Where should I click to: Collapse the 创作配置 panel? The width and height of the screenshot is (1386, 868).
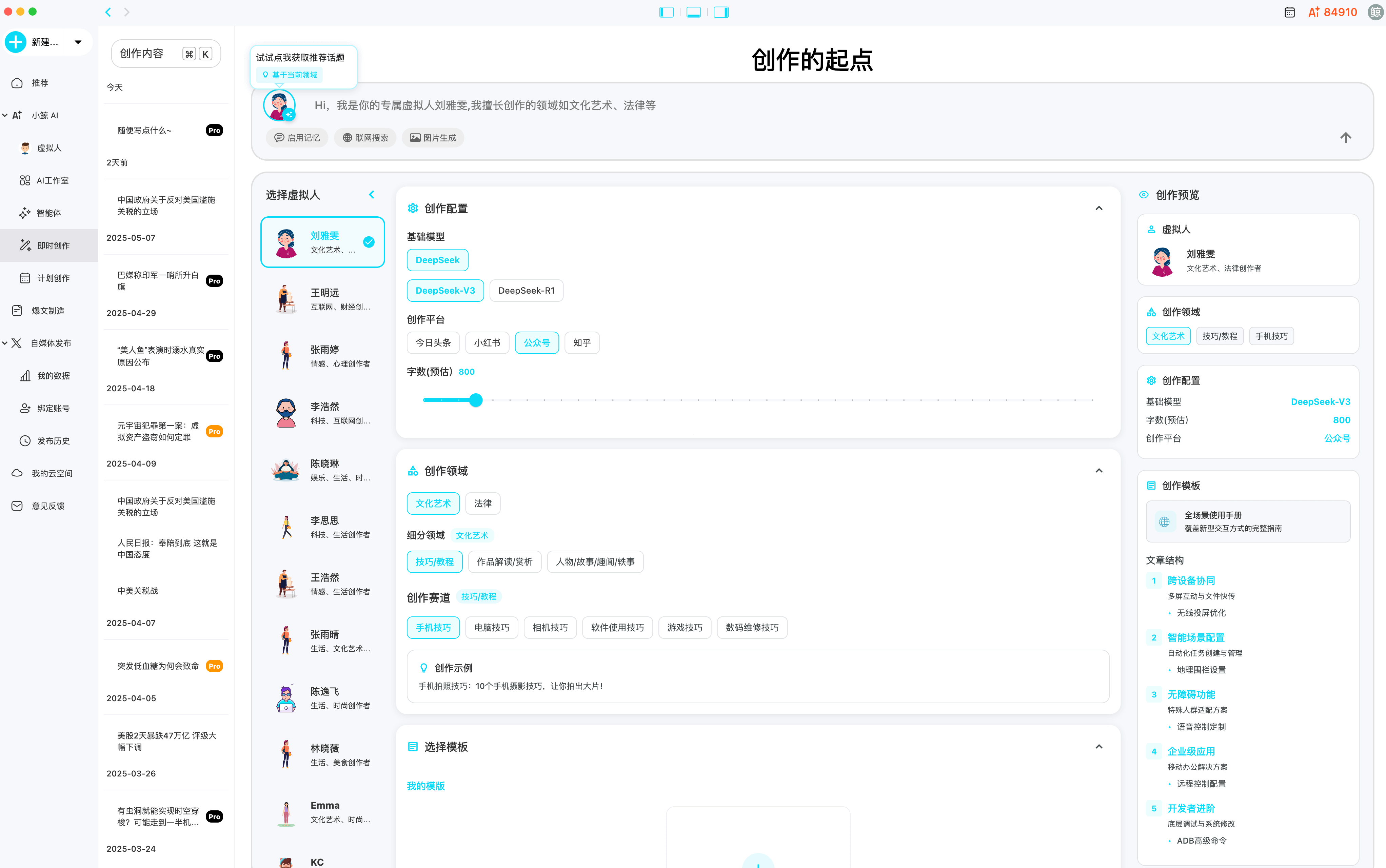(1098, 208)
